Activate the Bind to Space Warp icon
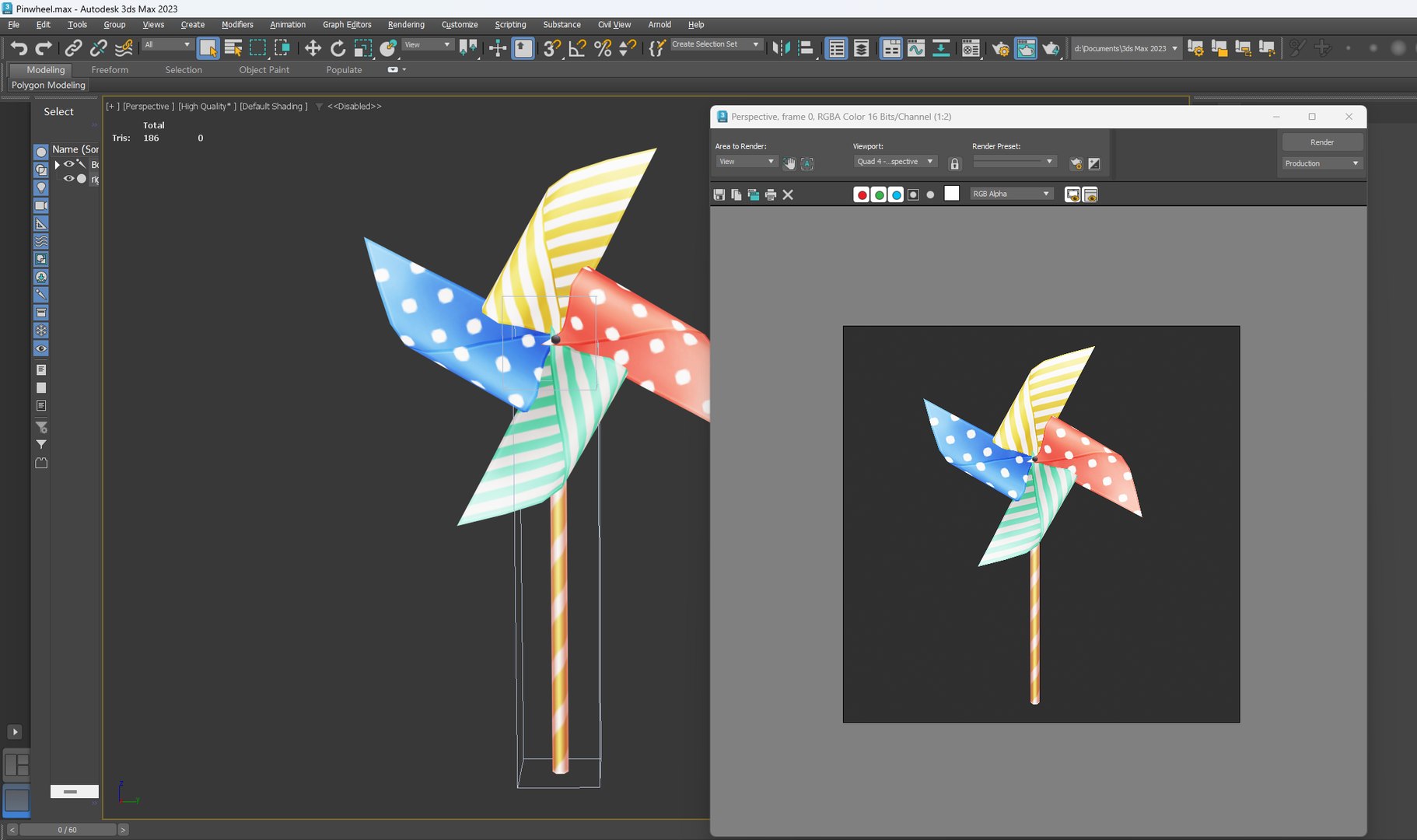Screen dimensions: 1417x840 click(x=124, y=48)
